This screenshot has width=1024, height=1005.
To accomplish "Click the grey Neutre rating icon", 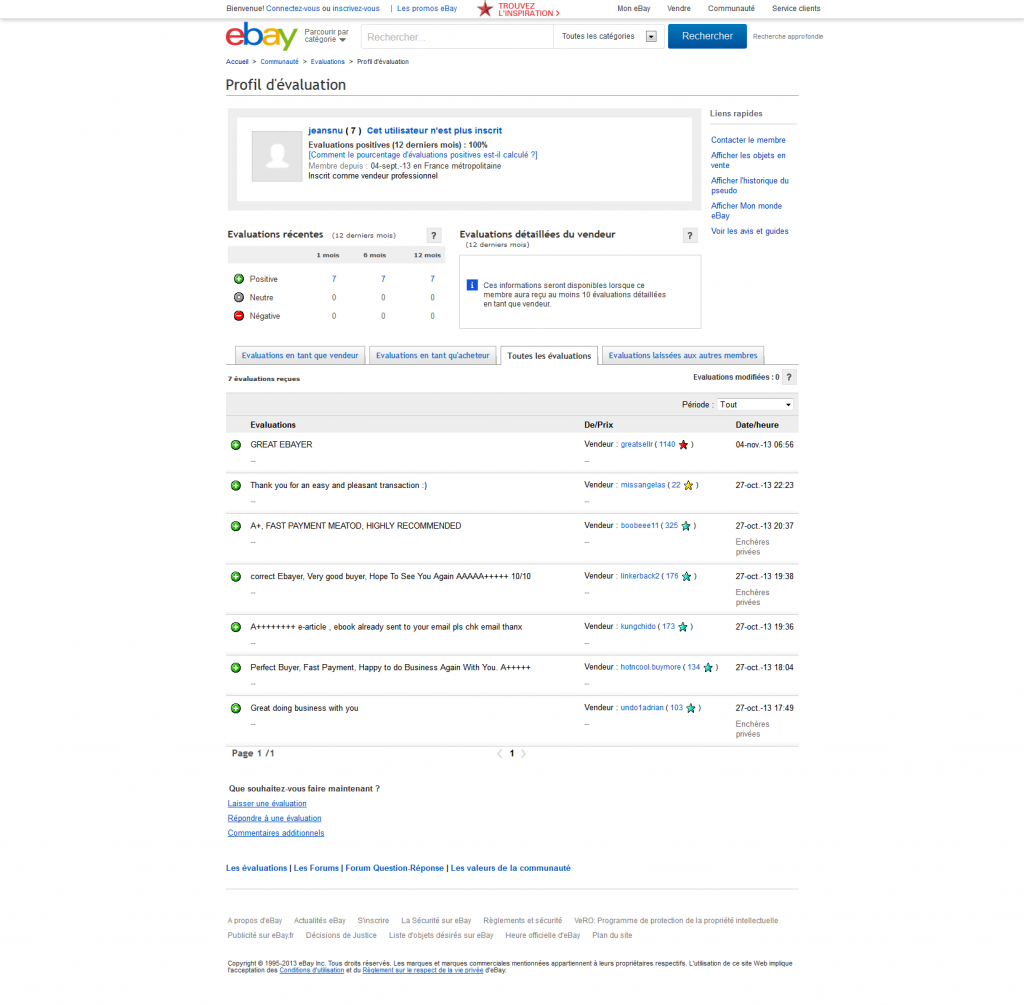I will 239,297.
